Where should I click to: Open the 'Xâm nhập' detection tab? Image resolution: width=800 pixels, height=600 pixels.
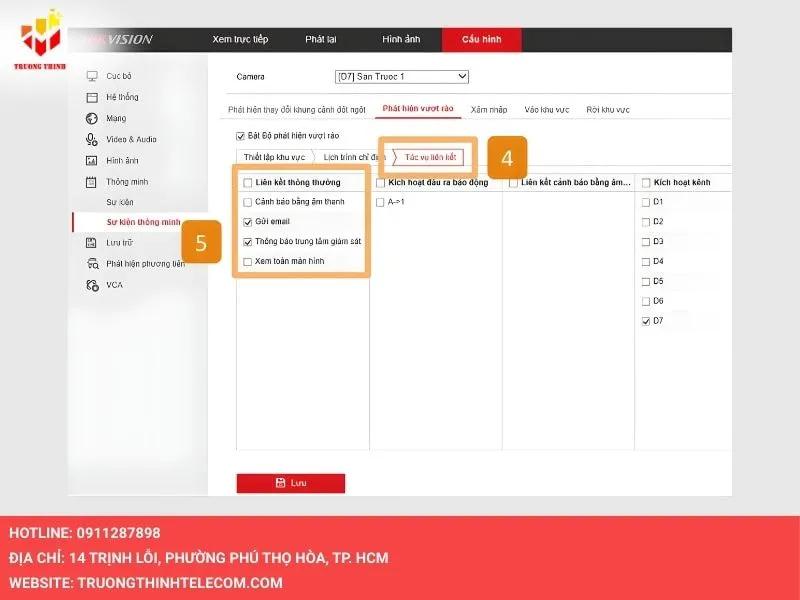[x=489, y=110]
